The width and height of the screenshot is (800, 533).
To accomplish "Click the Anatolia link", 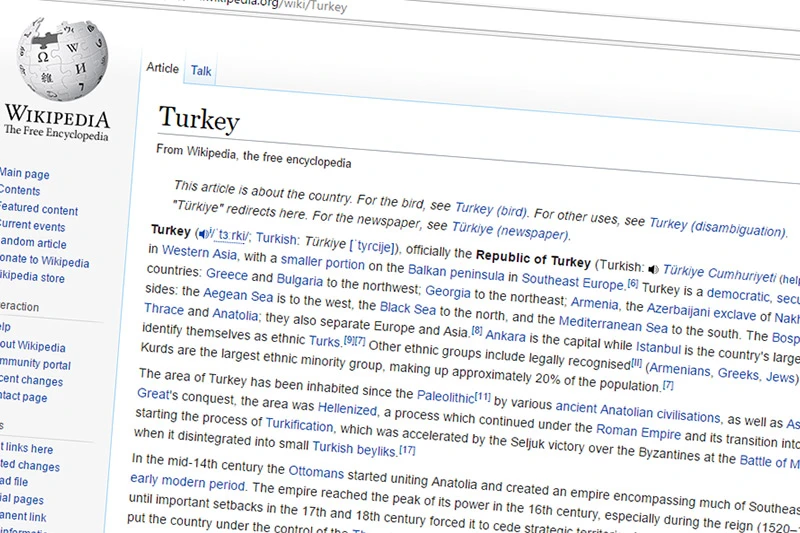I will click(235, 314).
